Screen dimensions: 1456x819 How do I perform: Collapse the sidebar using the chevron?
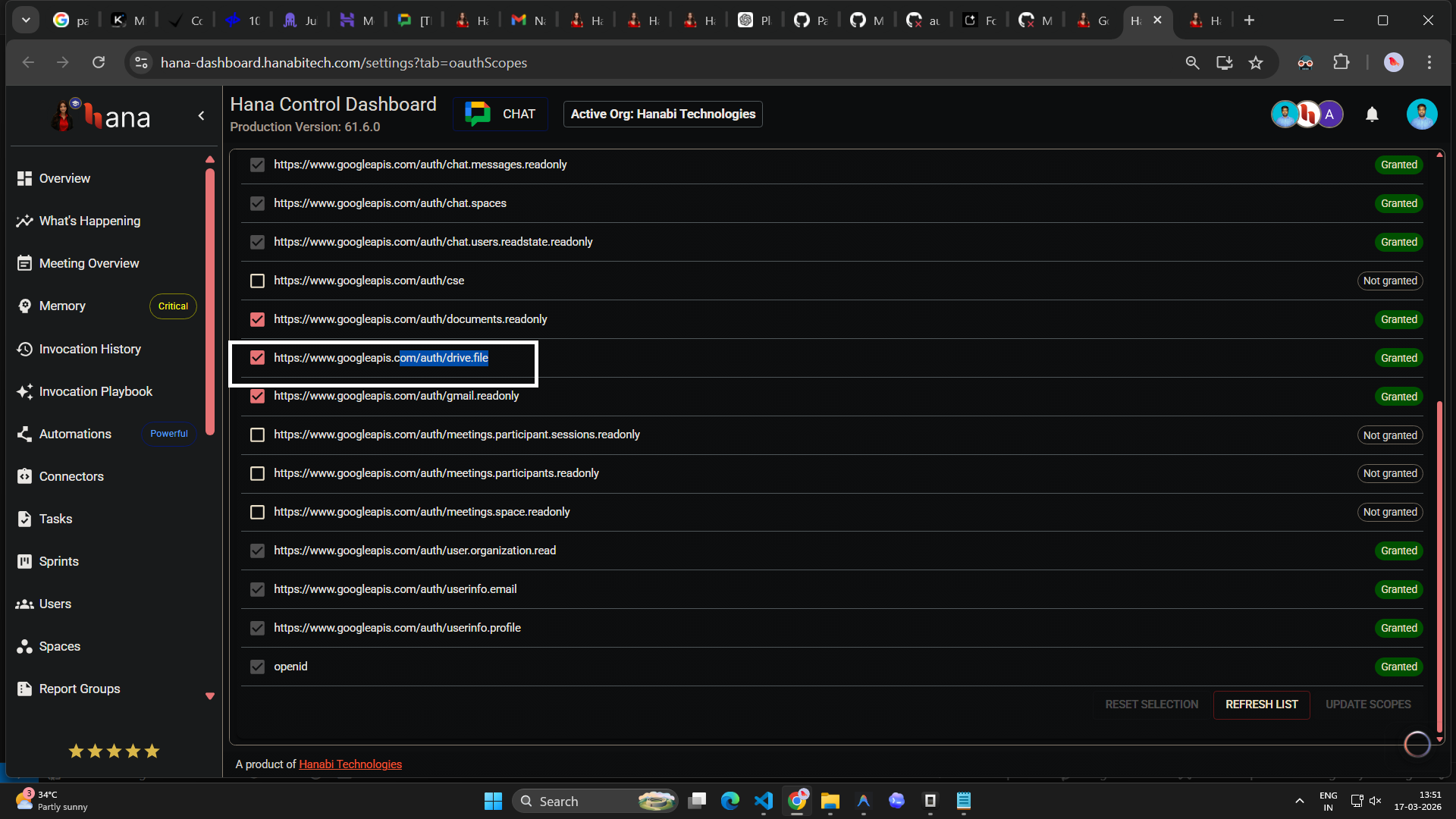click(x=201, y=115)
